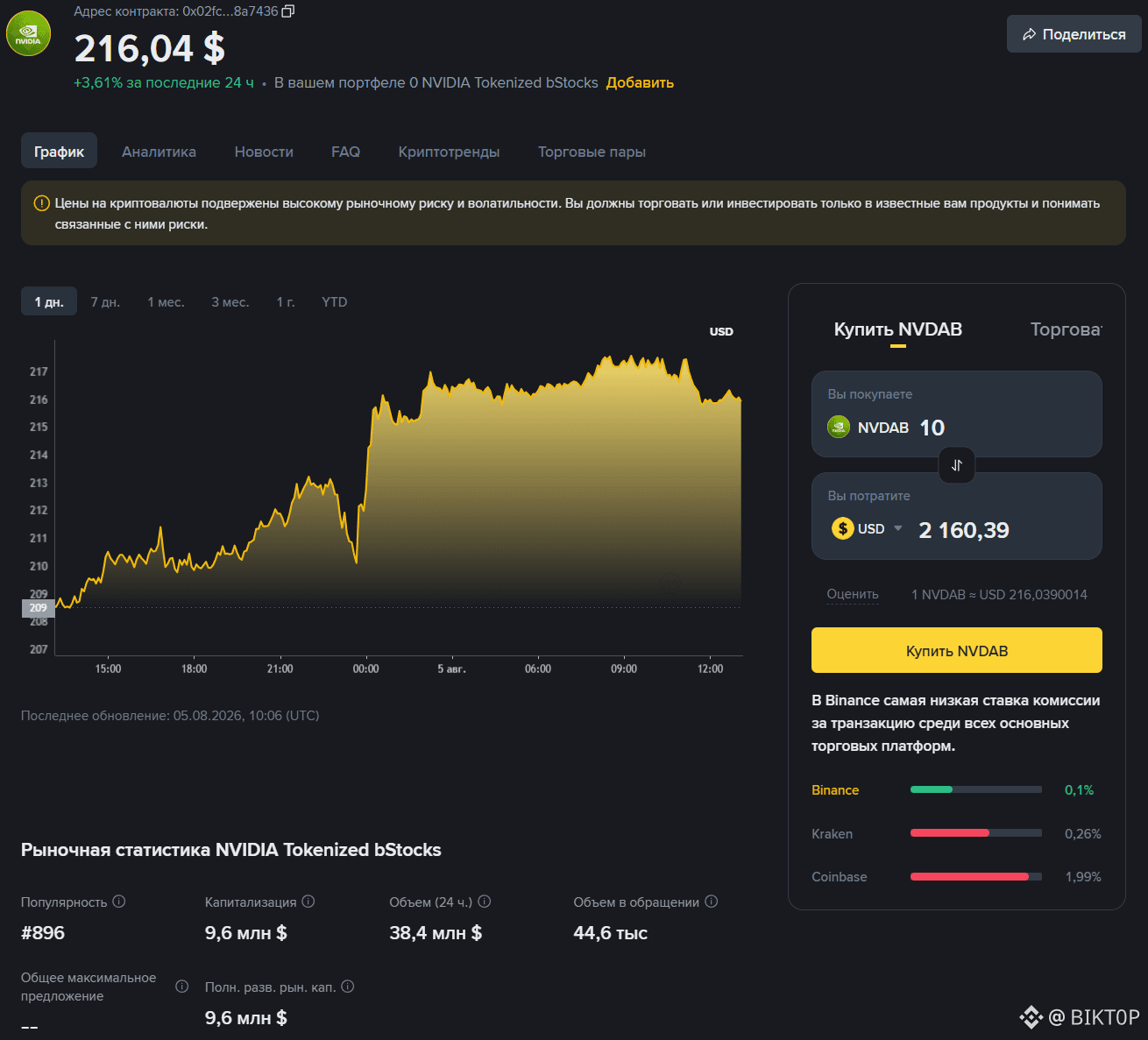Image resolution: width=1148 pixels, height=1040 pixels.
Task: Click the Binance exchange name label
Action: [835, 789]
